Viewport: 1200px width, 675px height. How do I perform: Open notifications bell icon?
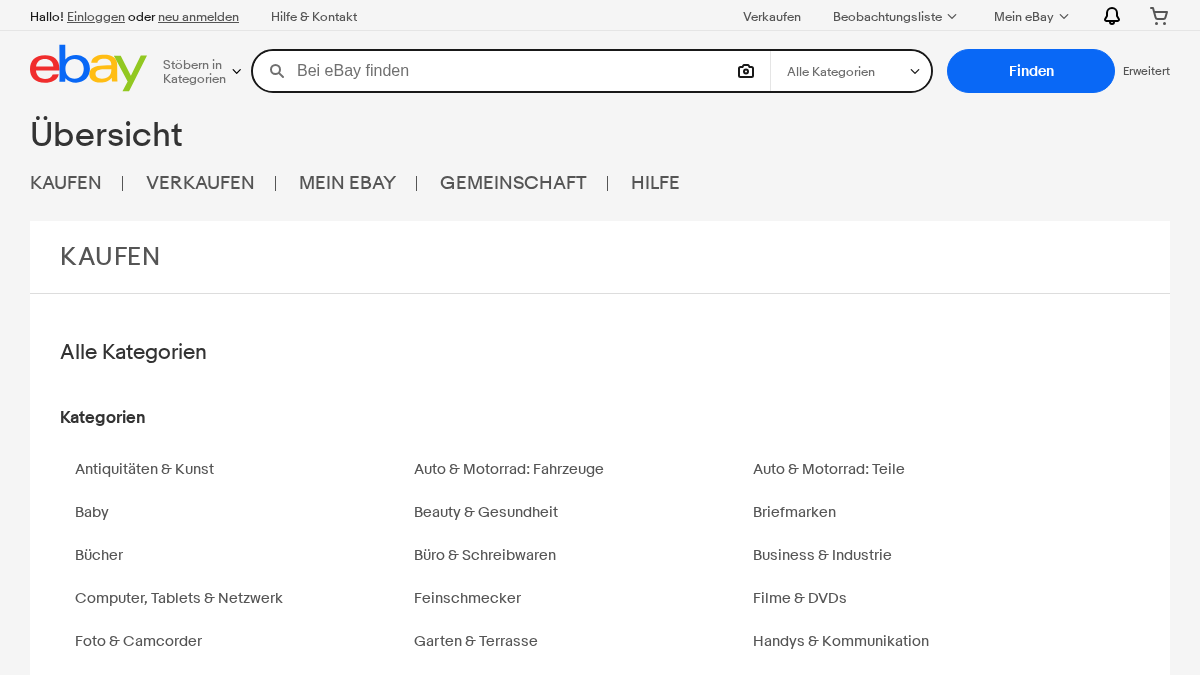click(1112, 16)
